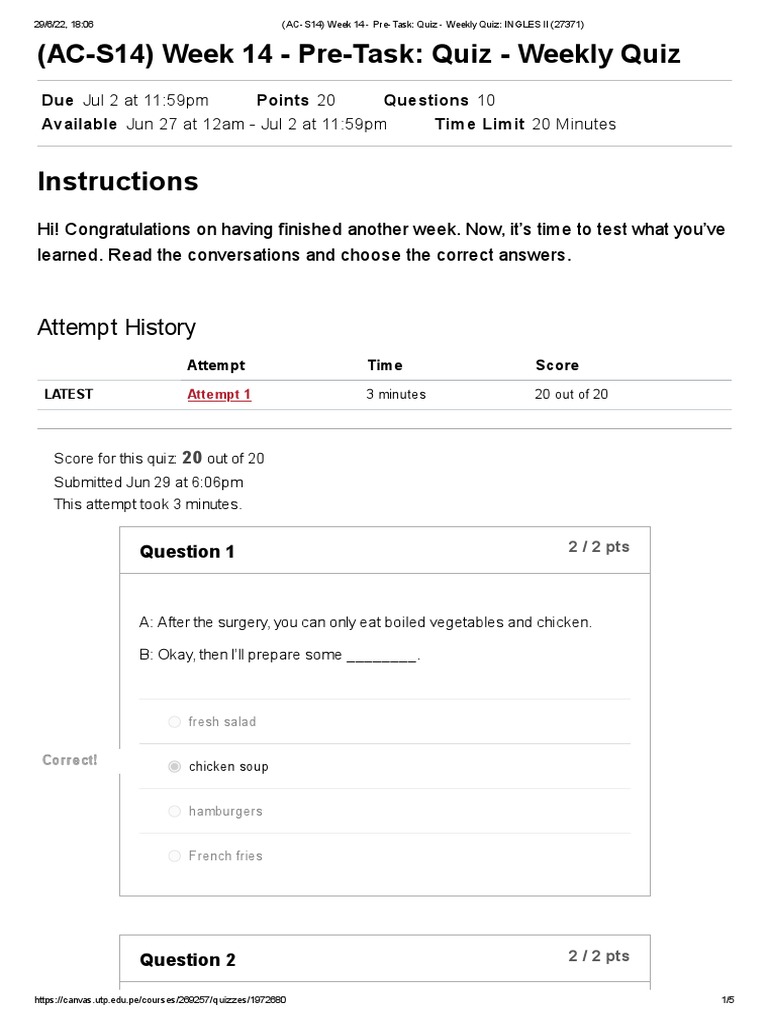
Task: Click the Attempt History heading
Action: [x=116, y=327]
